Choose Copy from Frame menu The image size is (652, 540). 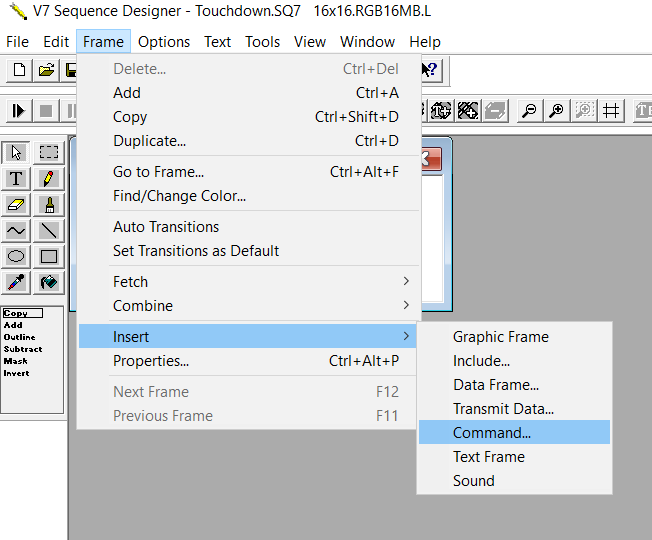(248, 117)
